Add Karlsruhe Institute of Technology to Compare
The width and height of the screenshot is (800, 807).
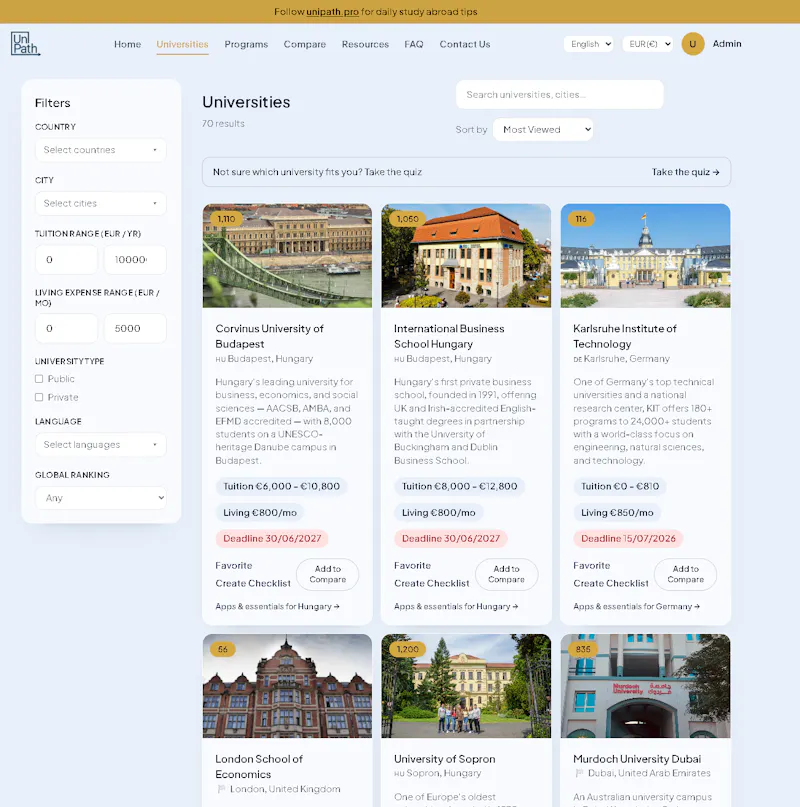pos(685,574)
